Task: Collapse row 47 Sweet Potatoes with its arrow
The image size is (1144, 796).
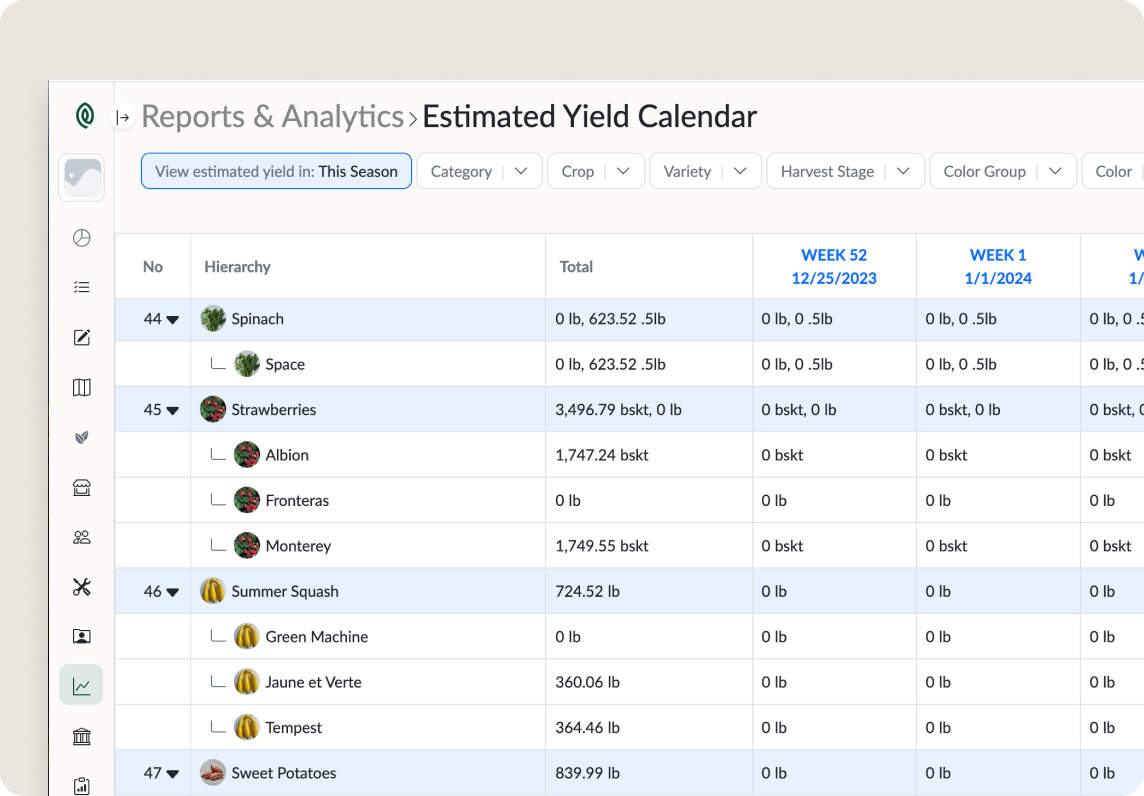Action: click(x=173, y=773)
